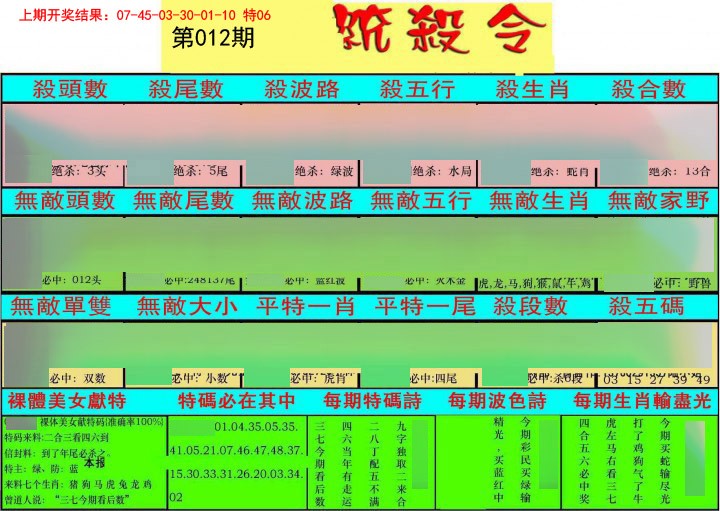Image resolution: width=720 pixels, height=511 pixels.
Task: Click the 無敵波路 heading
Action: 301,201
